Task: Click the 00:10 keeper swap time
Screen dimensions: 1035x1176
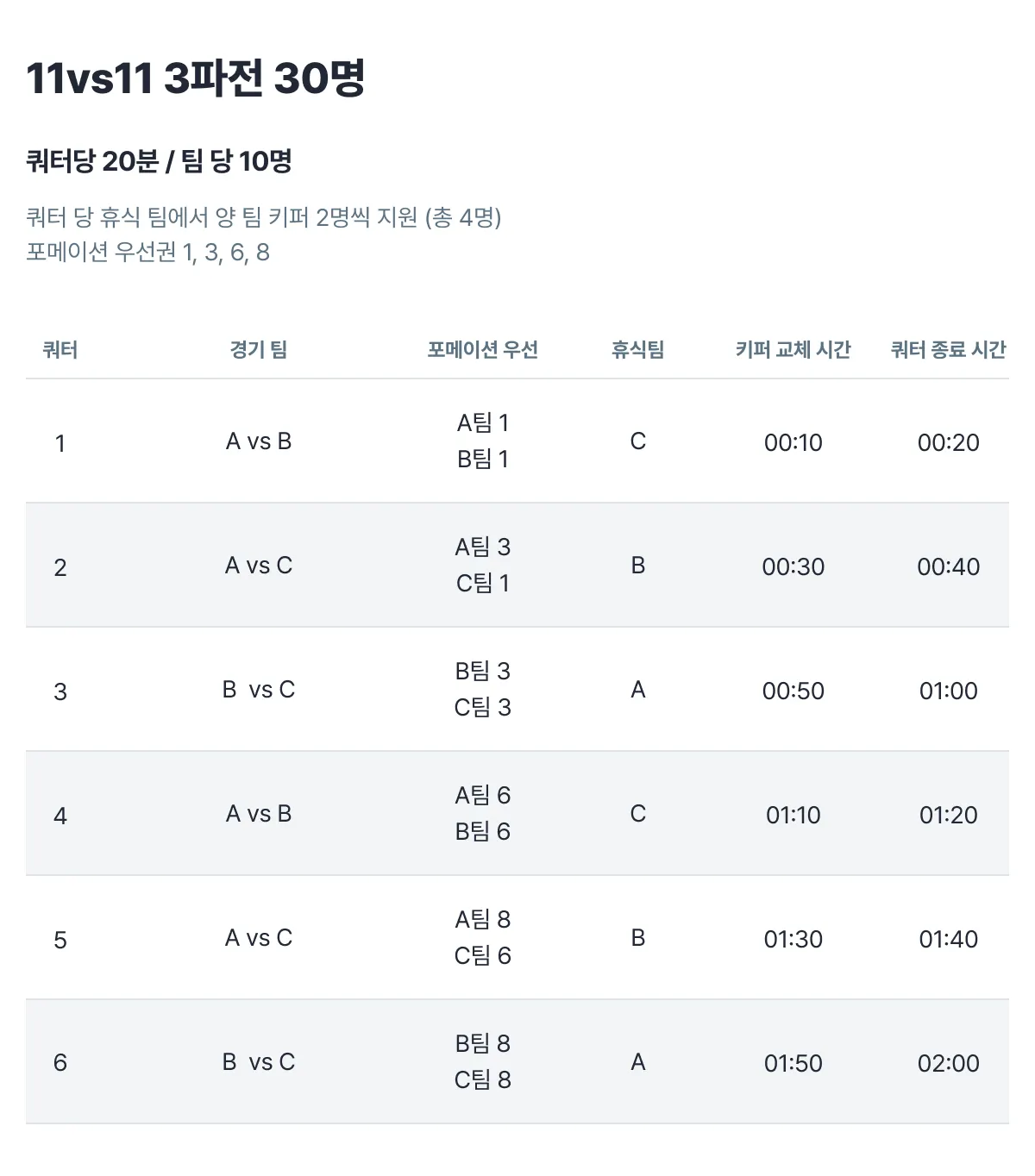Action: coord(793,442)
